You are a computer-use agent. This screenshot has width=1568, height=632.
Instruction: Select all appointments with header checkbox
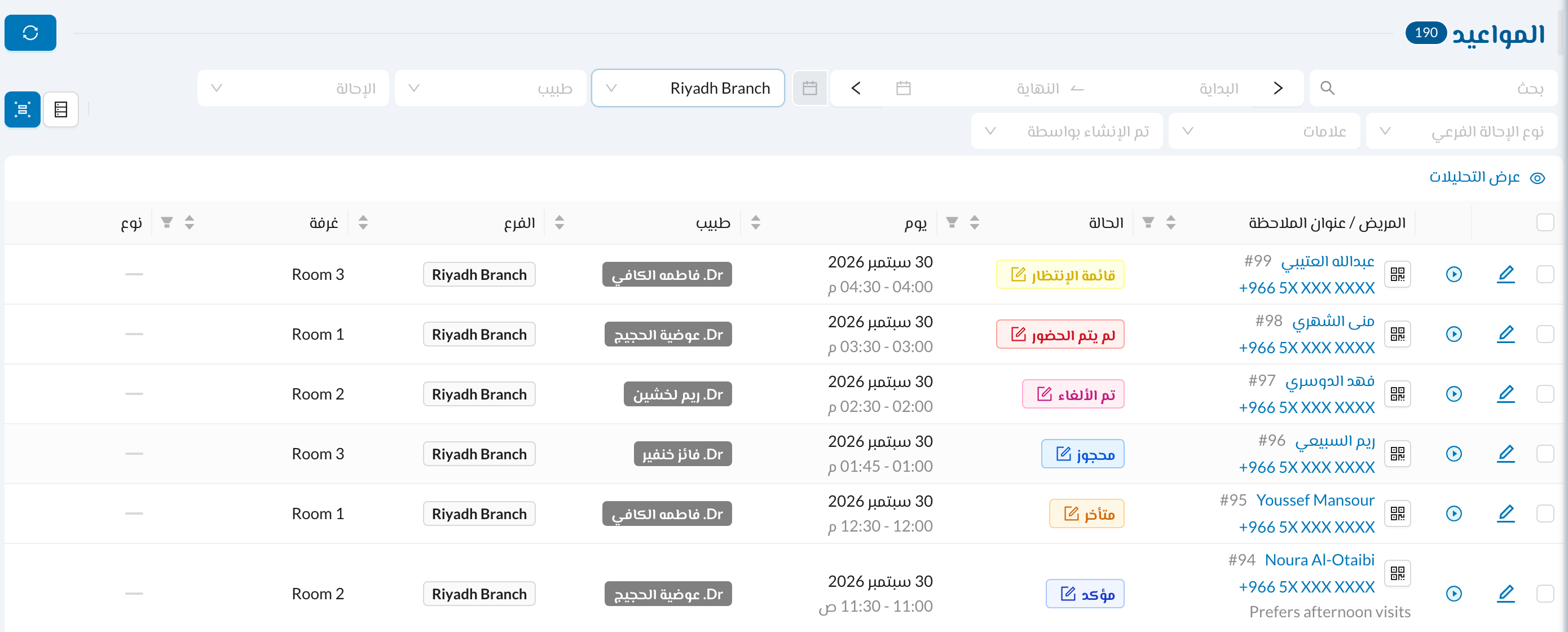1545,223
